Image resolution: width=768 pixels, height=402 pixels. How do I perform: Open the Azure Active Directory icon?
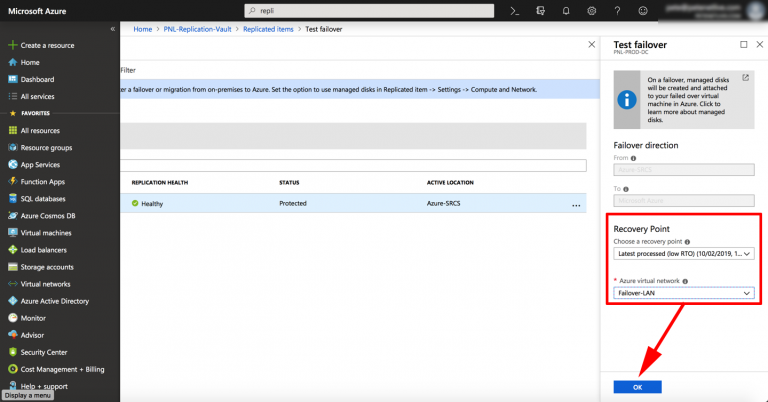tap(13, 301)
